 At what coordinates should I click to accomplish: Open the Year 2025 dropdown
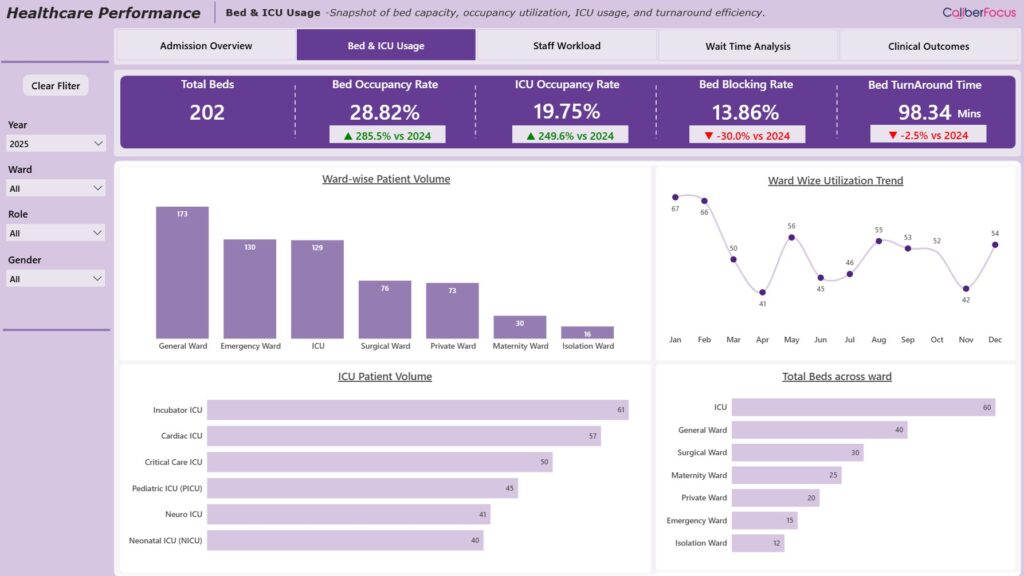click(56, 144)
